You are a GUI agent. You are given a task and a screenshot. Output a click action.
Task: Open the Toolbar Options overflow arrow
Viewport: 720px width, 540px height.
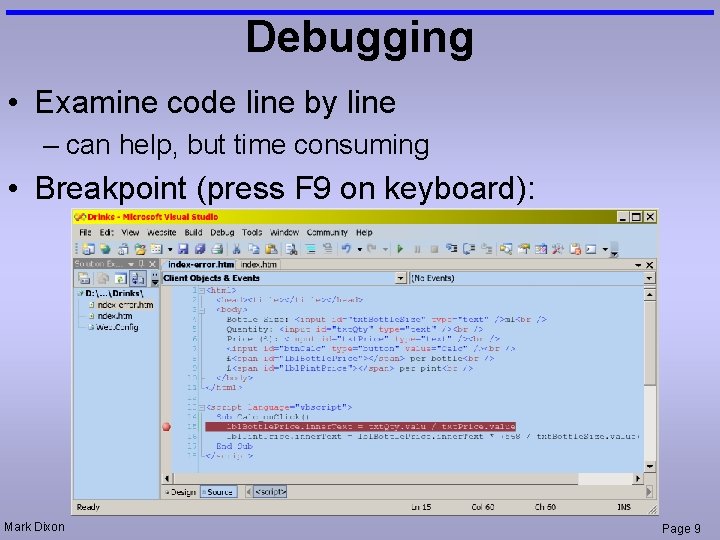point(614,251)
